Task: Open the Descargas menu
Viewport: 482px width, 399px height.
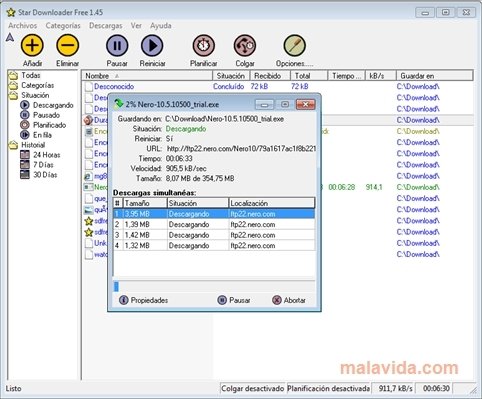Action: (x=105, y=26)
